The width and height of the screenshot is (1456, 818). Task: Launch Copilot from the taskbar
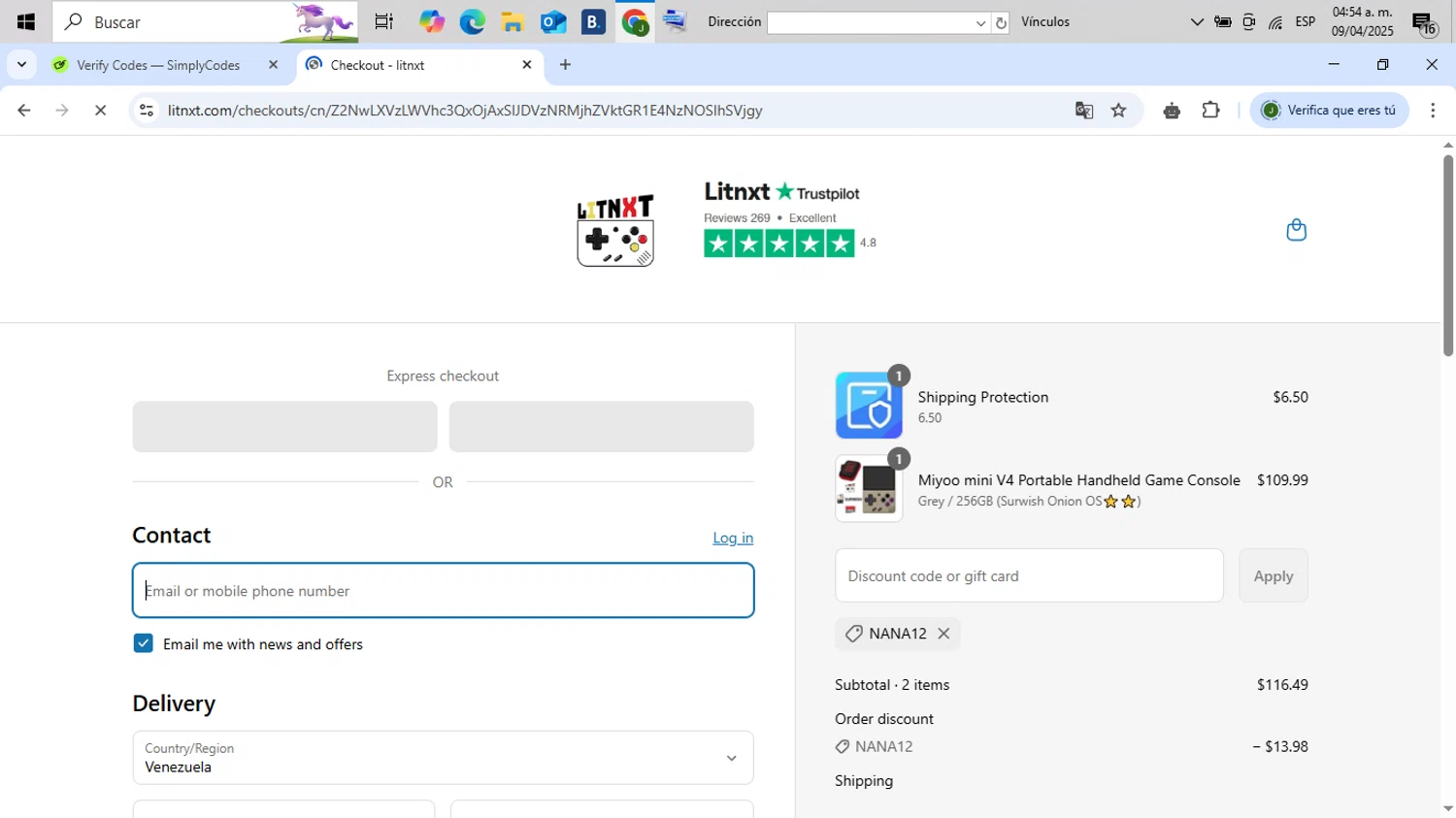point(432,21)
